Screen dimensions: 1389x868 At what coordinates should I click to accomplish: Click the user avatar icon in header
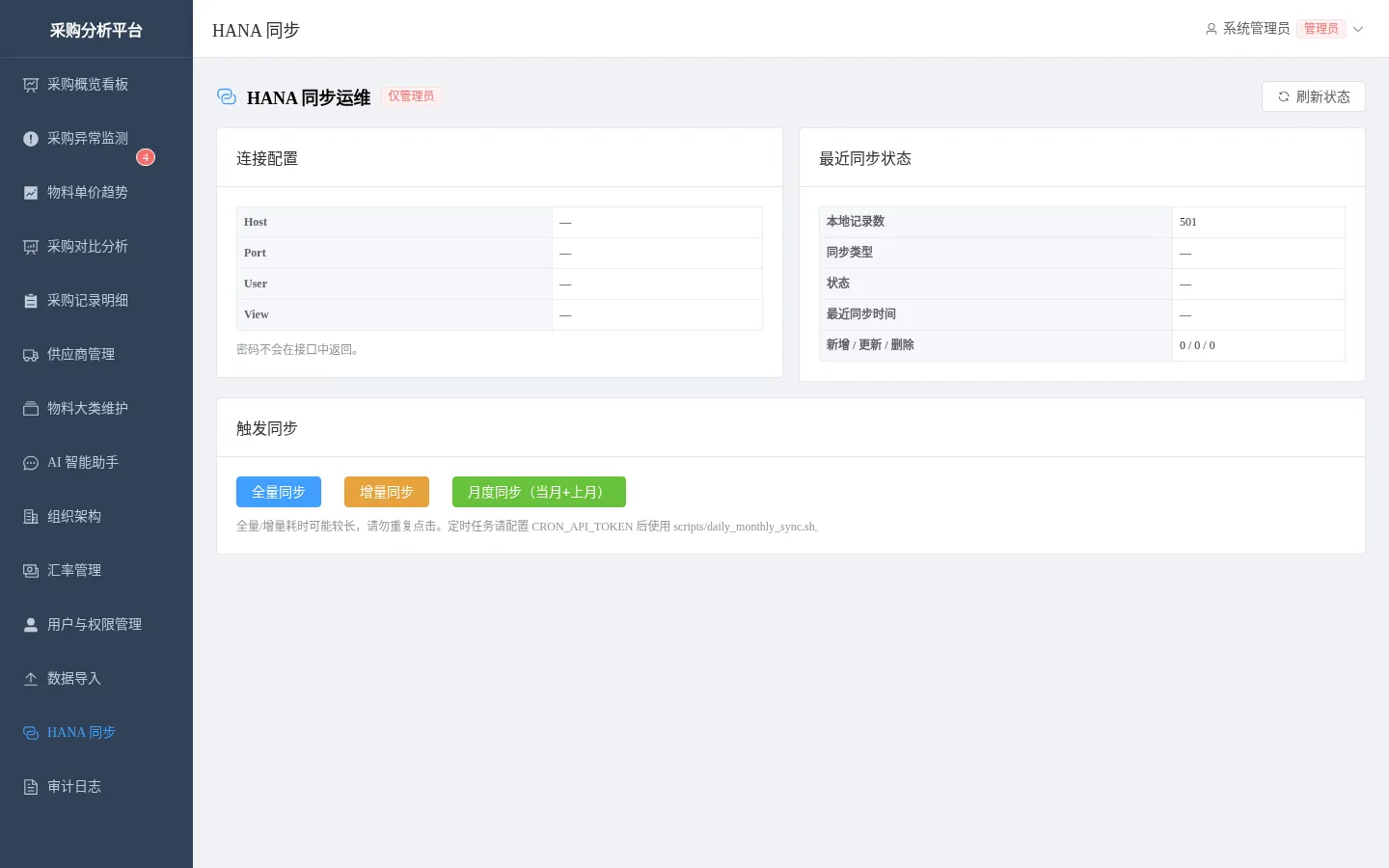click(x=1212, y=29)
